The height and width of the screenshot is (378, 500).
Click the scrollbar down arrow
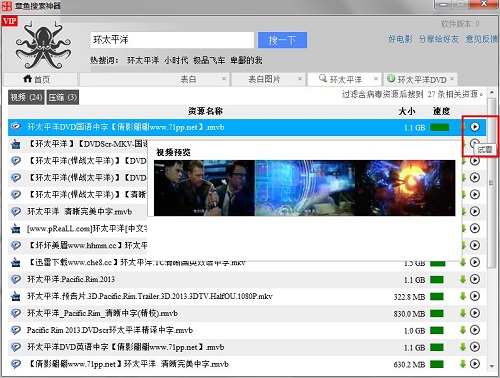(x=492, y=366)
